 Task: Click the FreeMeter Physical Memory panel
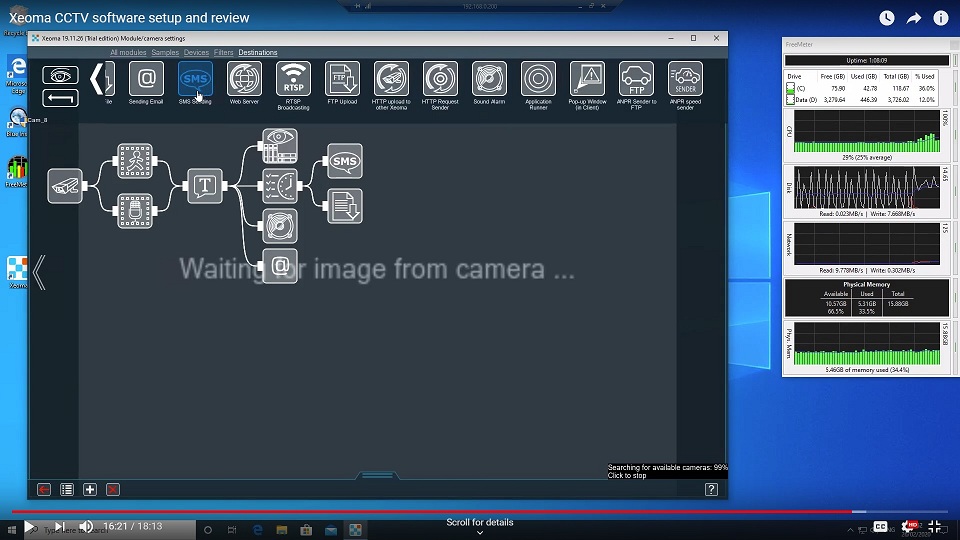pos(866,298)
